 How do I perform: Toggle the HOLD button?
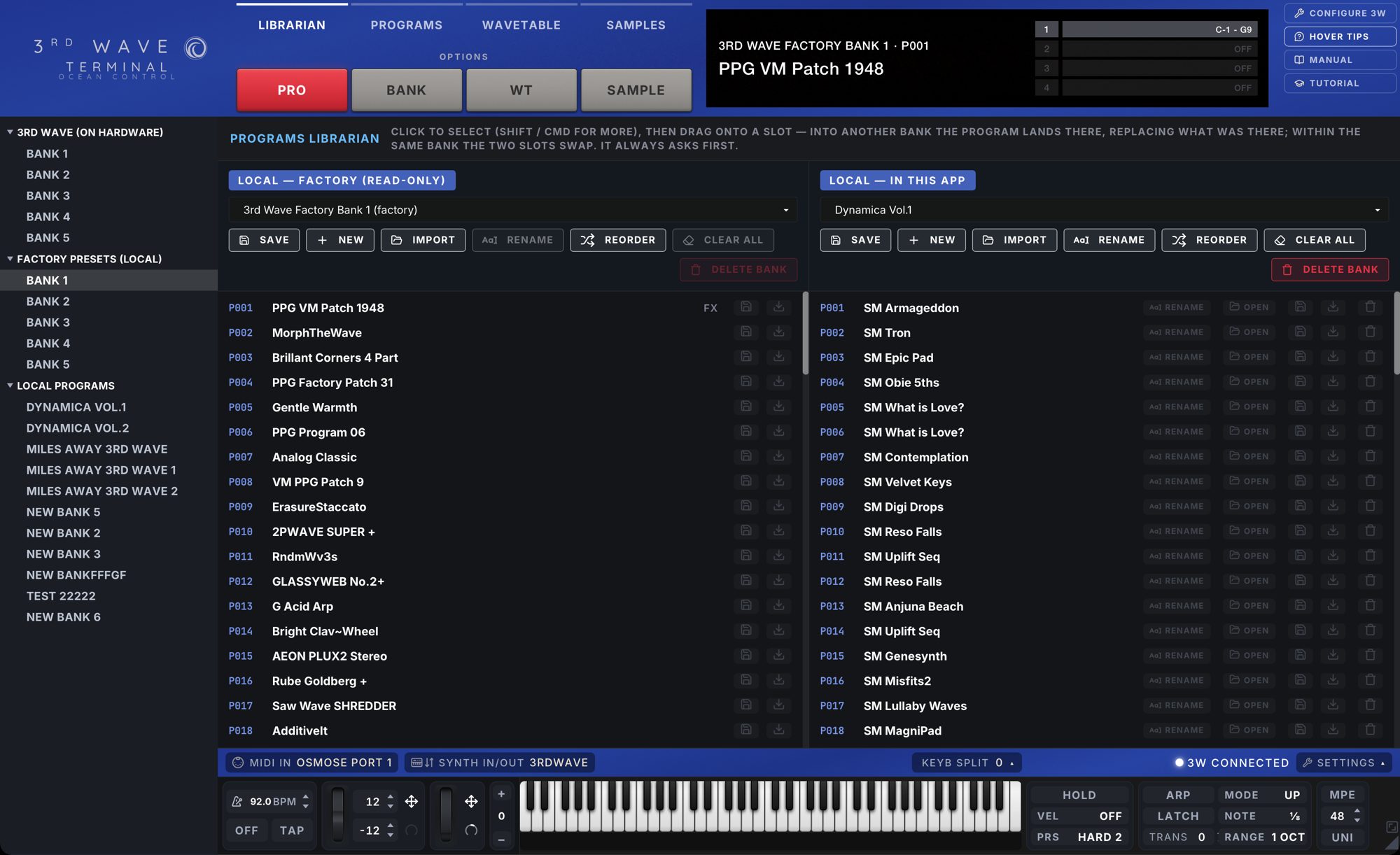(x=1079, y=795)
